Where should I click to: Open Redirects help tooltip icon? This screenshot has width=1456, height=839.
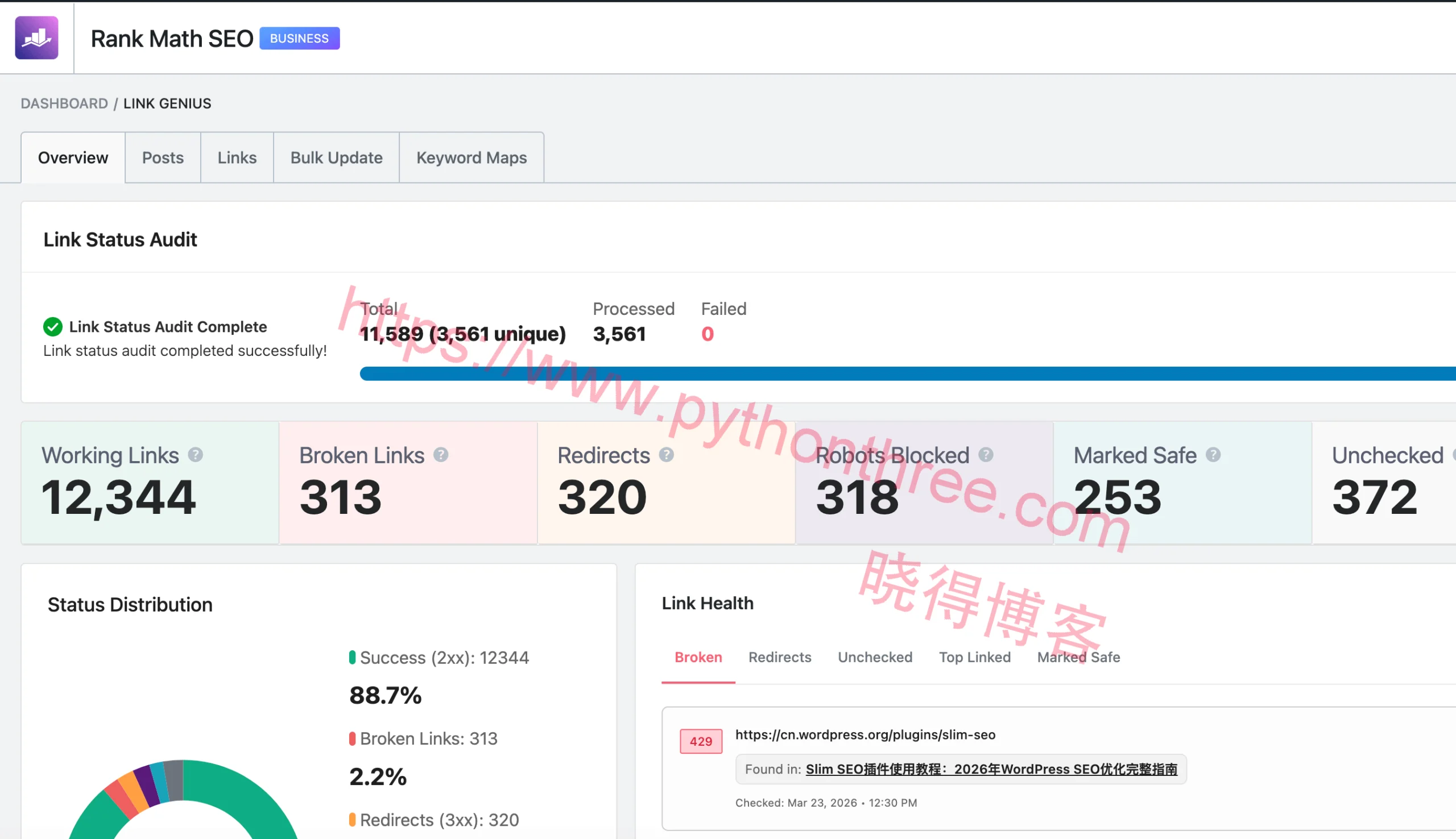667,455
